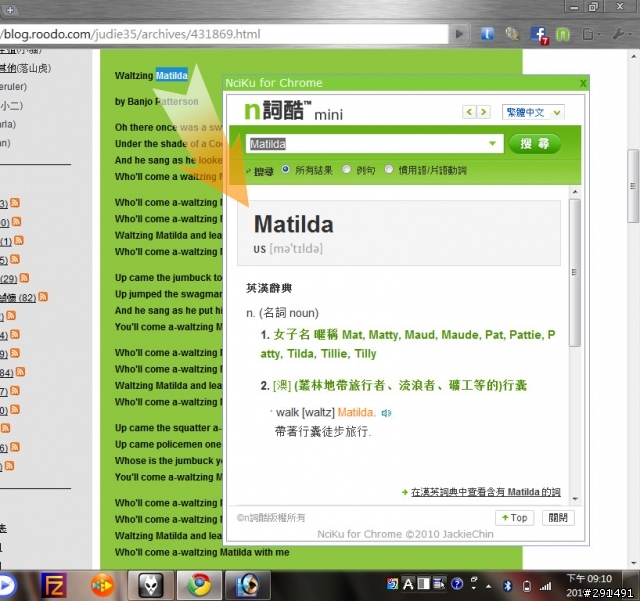Click the RSS icon beside 84)
The image size is (640, 601).
(20, 372)
